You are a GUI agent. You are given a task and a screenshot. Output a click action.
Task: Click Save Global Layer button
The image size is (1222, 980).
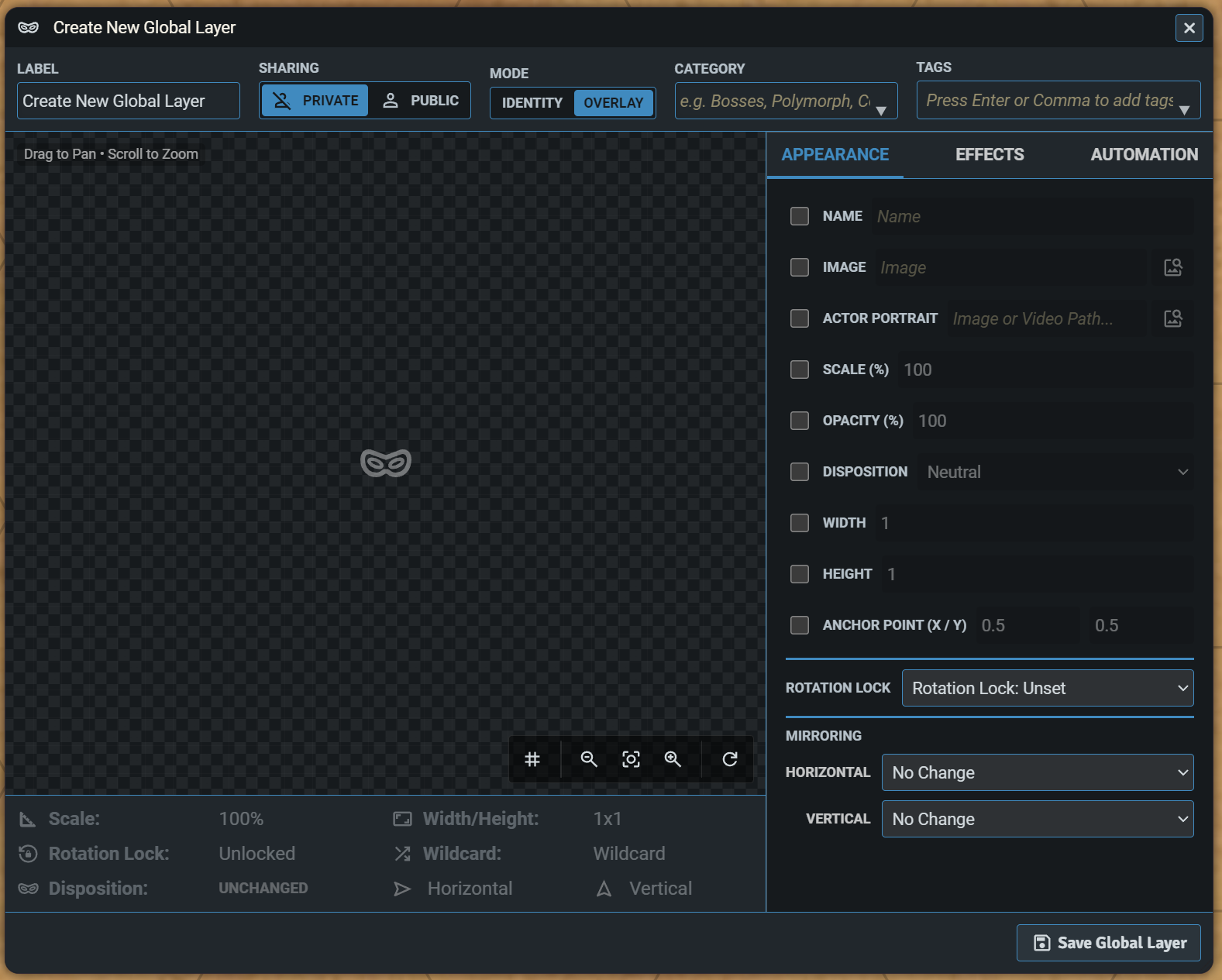[x=1109, y=943]
